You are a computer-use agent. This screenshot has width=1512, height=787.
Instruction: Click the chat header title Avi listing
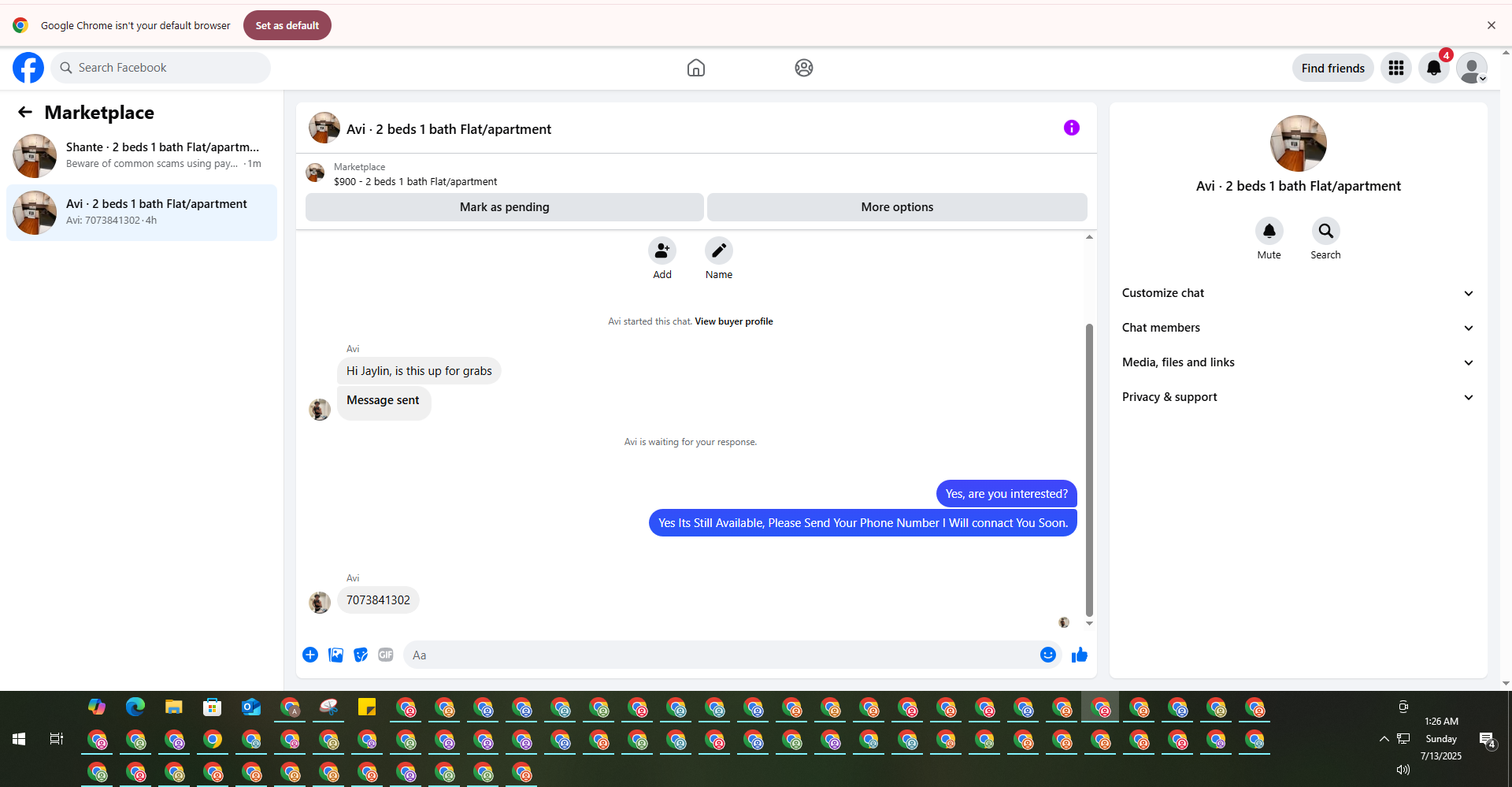point(449,129)
